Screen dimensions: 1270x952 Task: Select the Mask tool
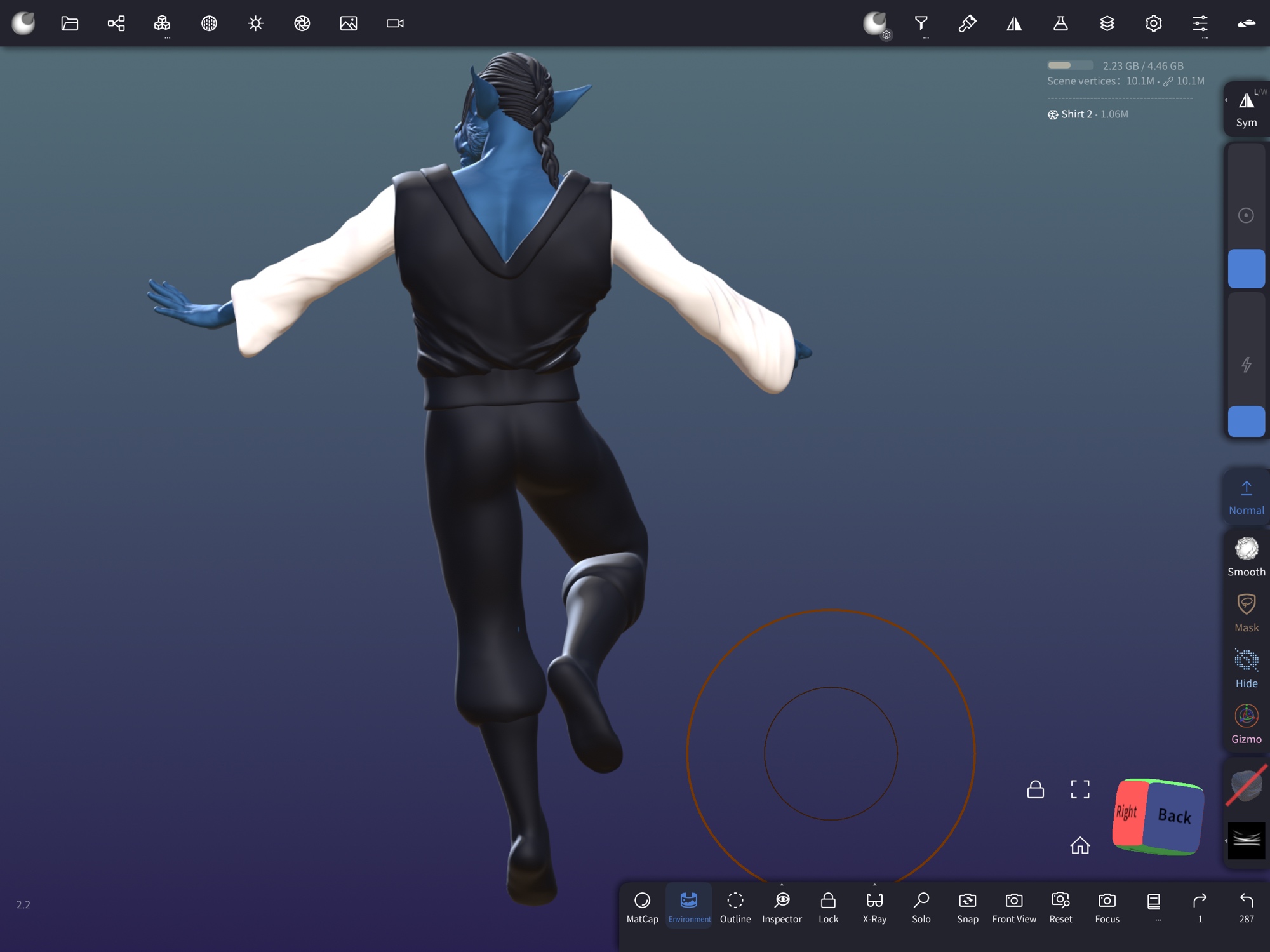coord(1246,613)
